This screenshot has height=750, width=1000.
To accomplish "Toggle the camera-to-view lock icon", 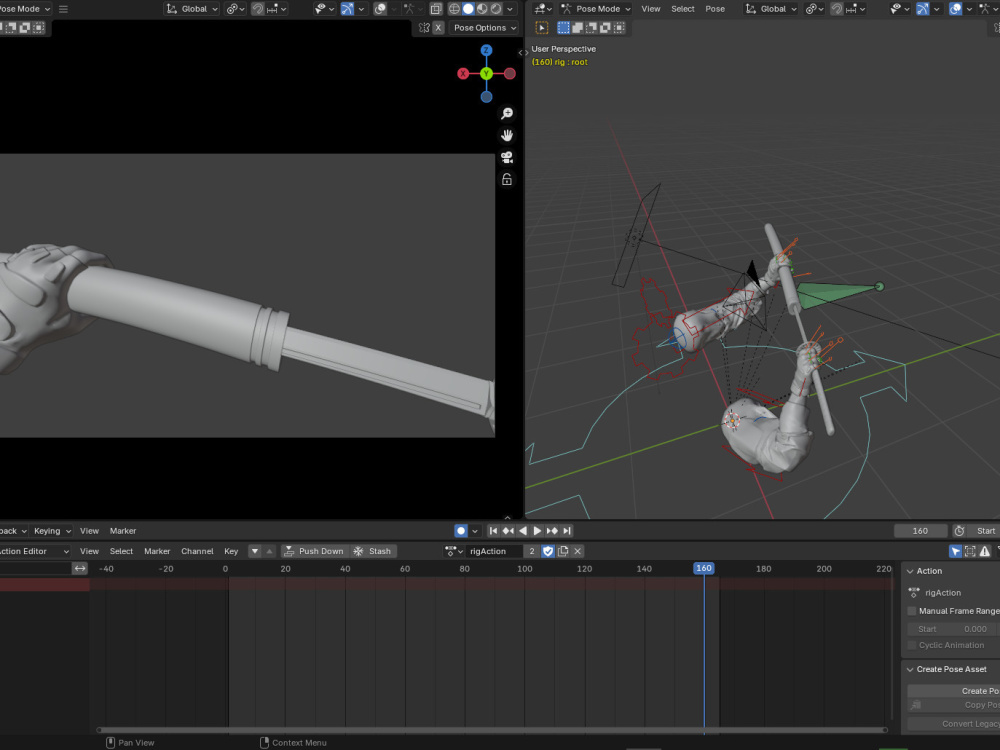I will click(x=507, y=180).
